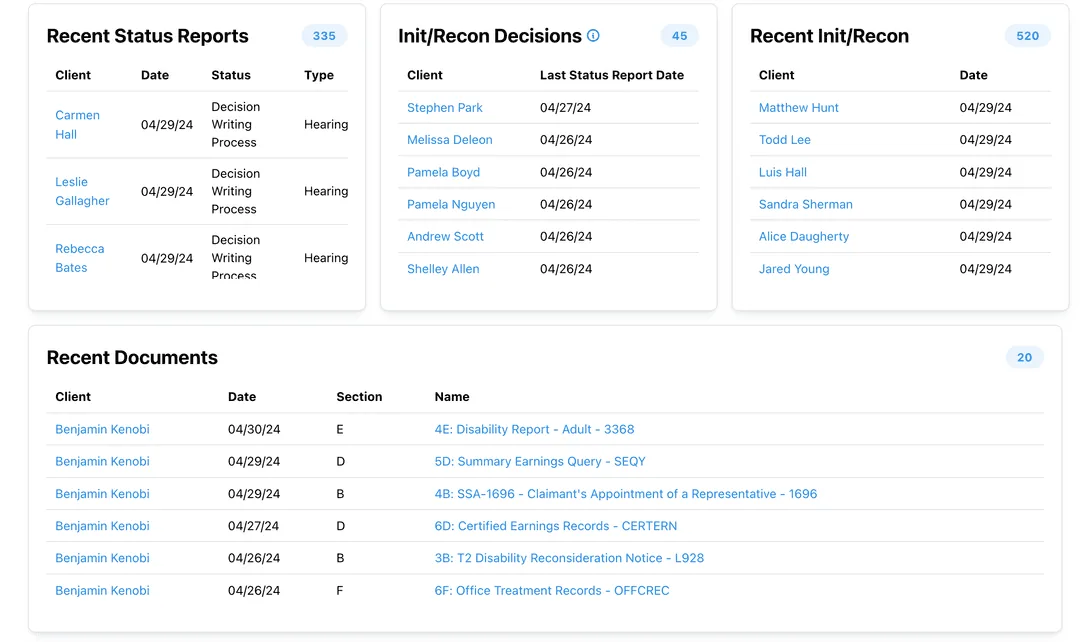This screenshot has width=1080, height=642.
Task: Click the 20 badge on Recent Documents
Action: pyautogui.click(x=1024, y=357)
